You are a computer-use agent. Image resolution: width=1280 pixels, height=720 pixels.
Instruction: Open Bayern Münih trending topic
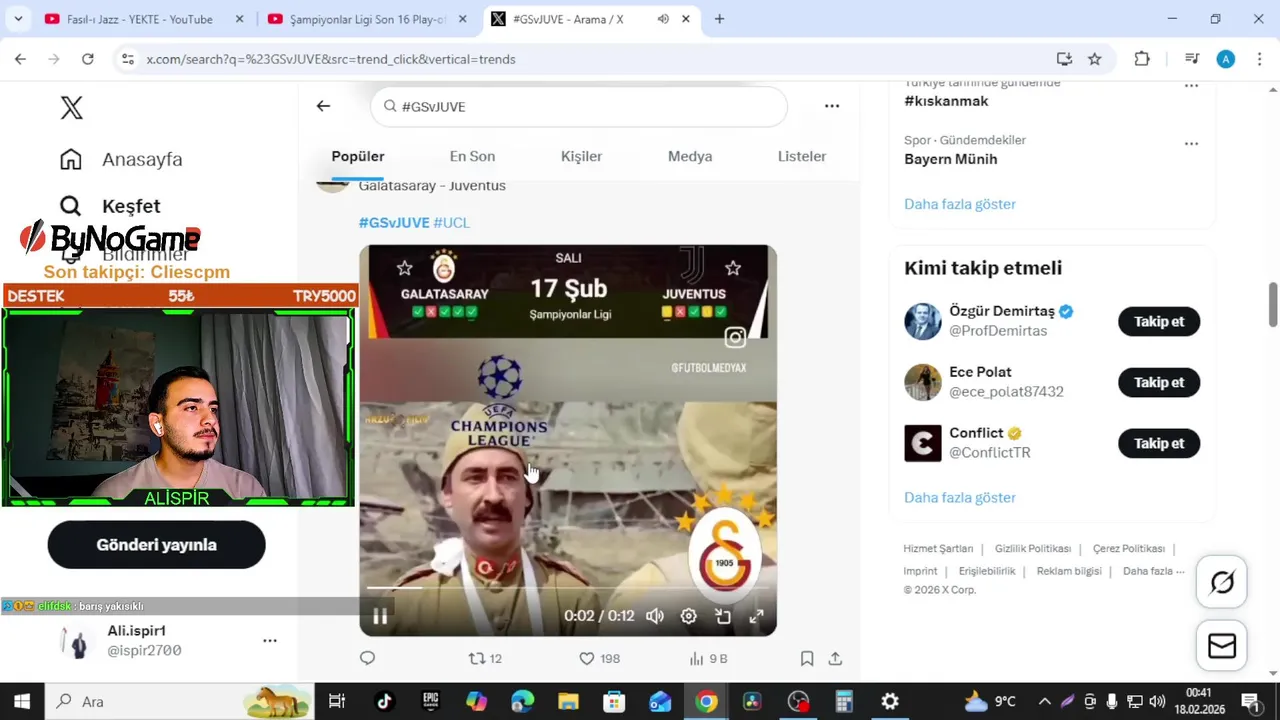pos(950,159)
